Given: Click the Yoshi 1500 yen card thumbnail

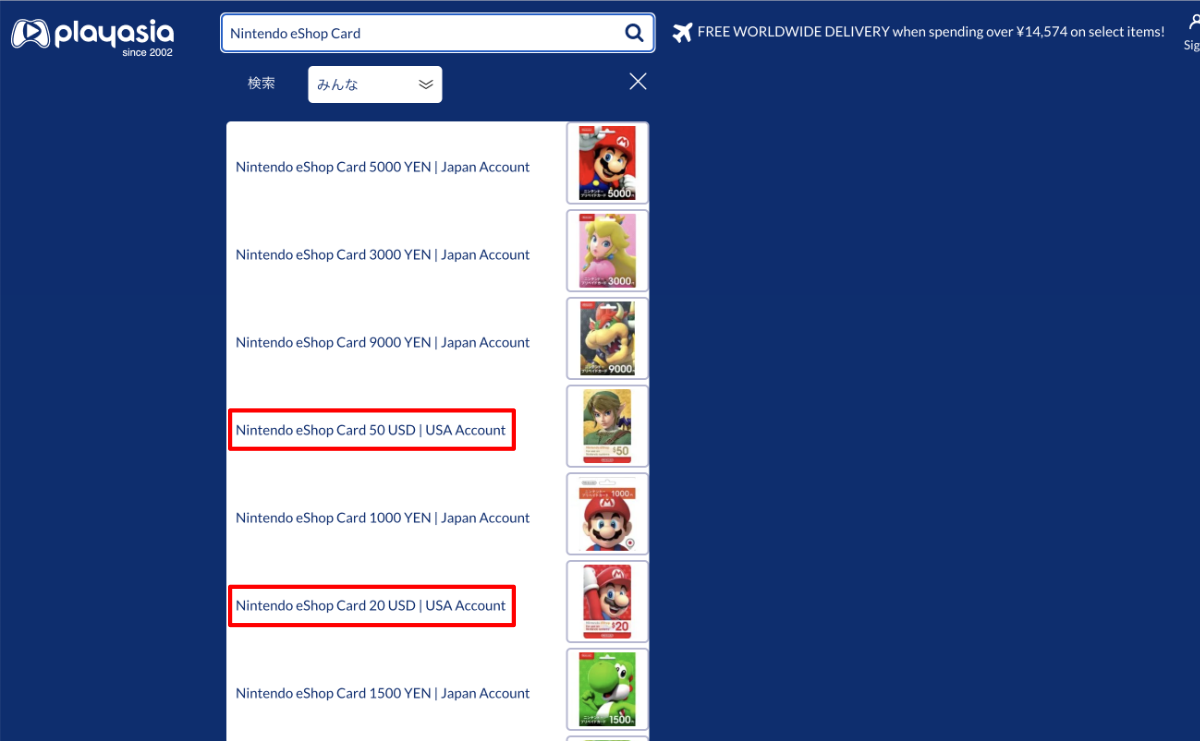Looking at the screenshot, I should click(607, 689).
